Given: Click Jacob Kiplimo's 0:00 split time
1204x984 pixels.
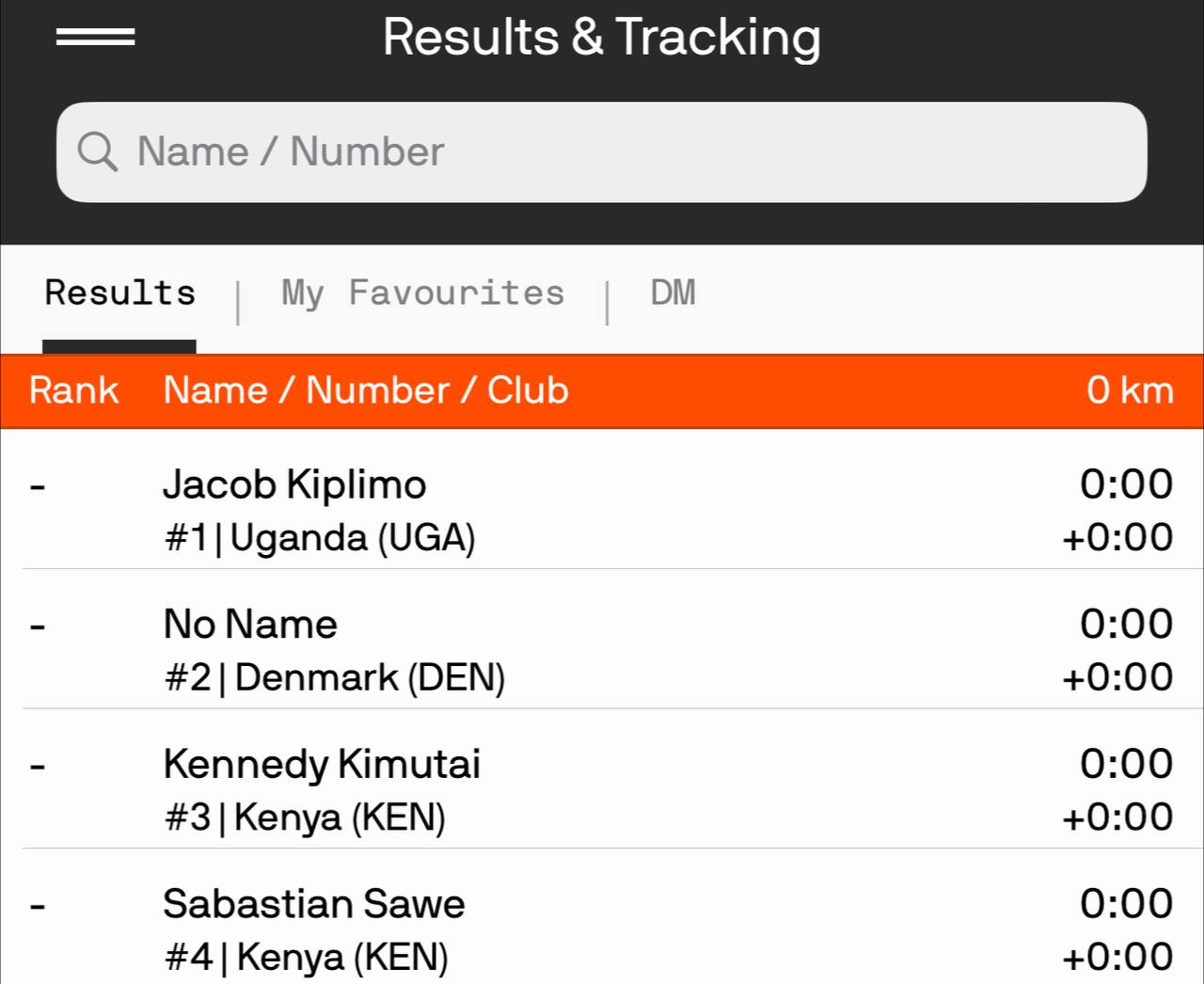Looking at the screenshot, I should [x=1126, y=484].
